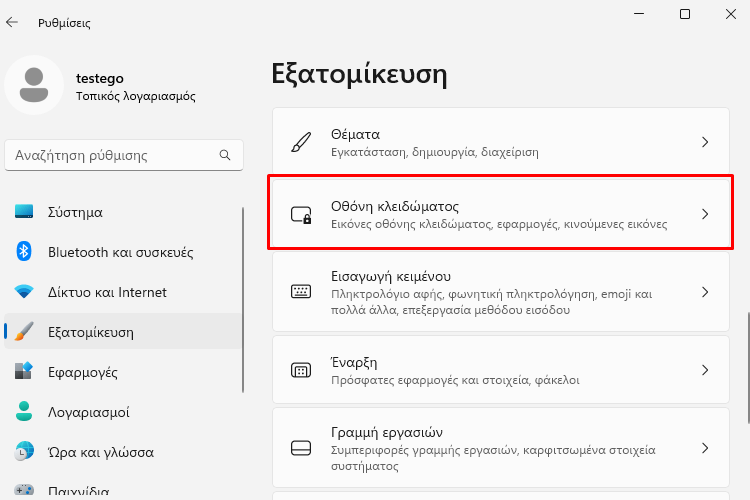Click the back arrow icon
Viewport: 750px width, 500px height.
(11, 22)
